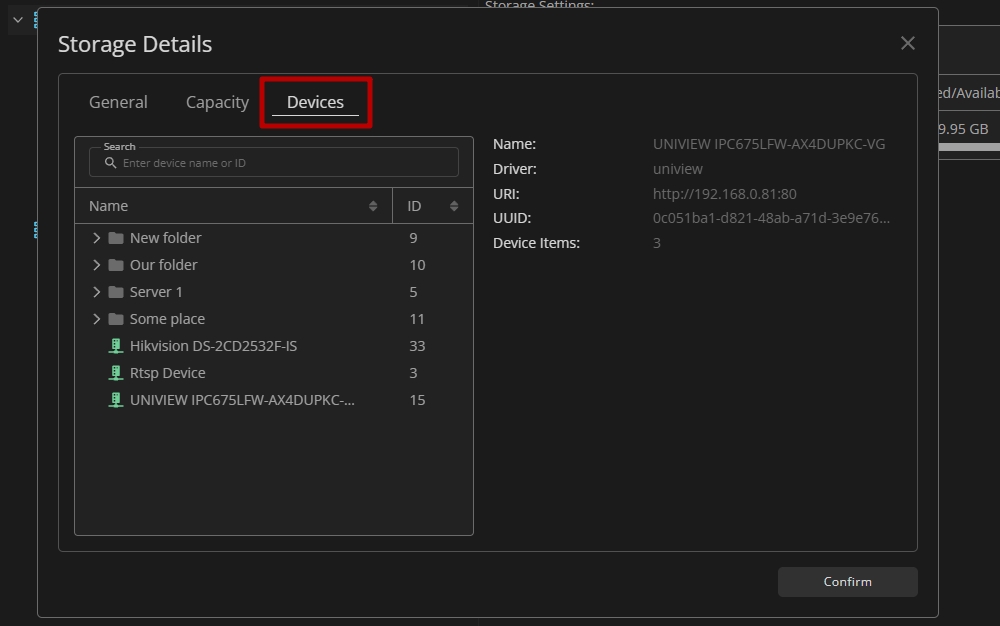
Task: Click ID value 15 for UNIVIEW
Action: point(417,400)
